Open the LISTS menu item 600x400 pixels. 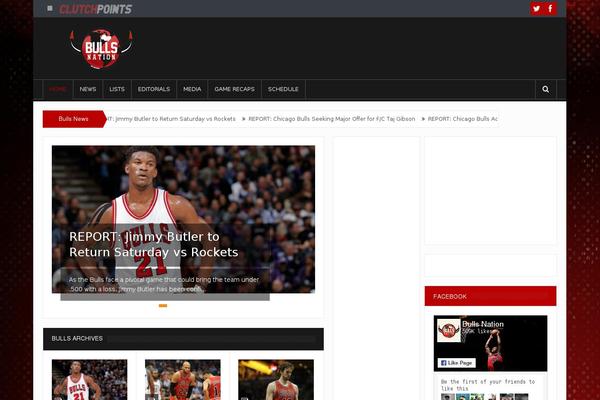[x=117, y=89]
